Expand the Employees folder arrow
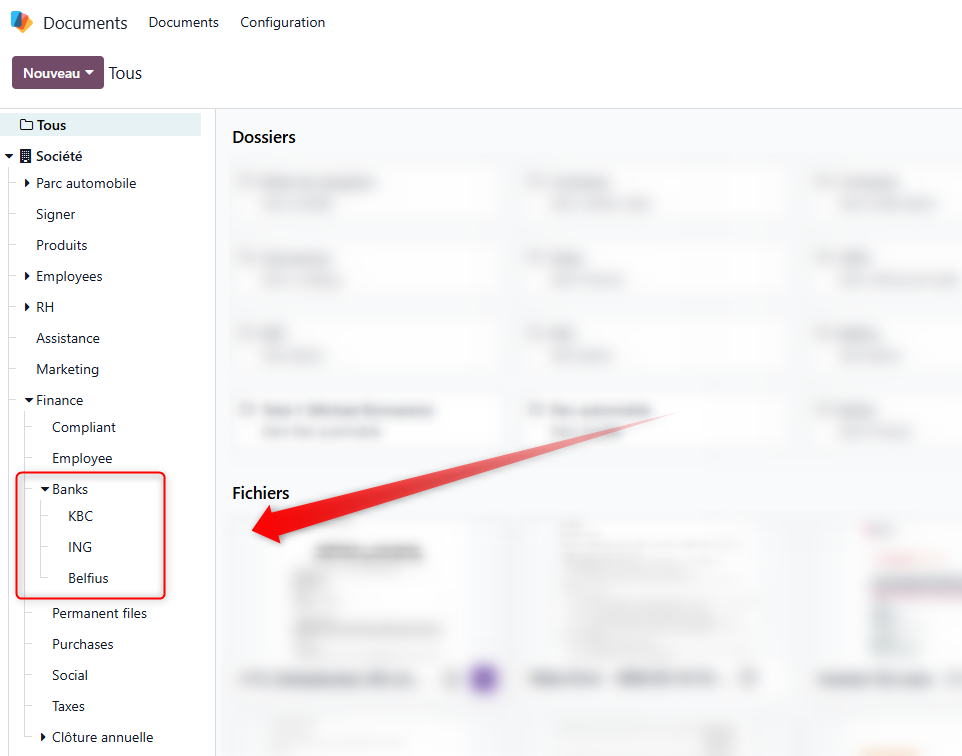The width and height of the screenshot is (962, 756). click(x=27, y=276)
